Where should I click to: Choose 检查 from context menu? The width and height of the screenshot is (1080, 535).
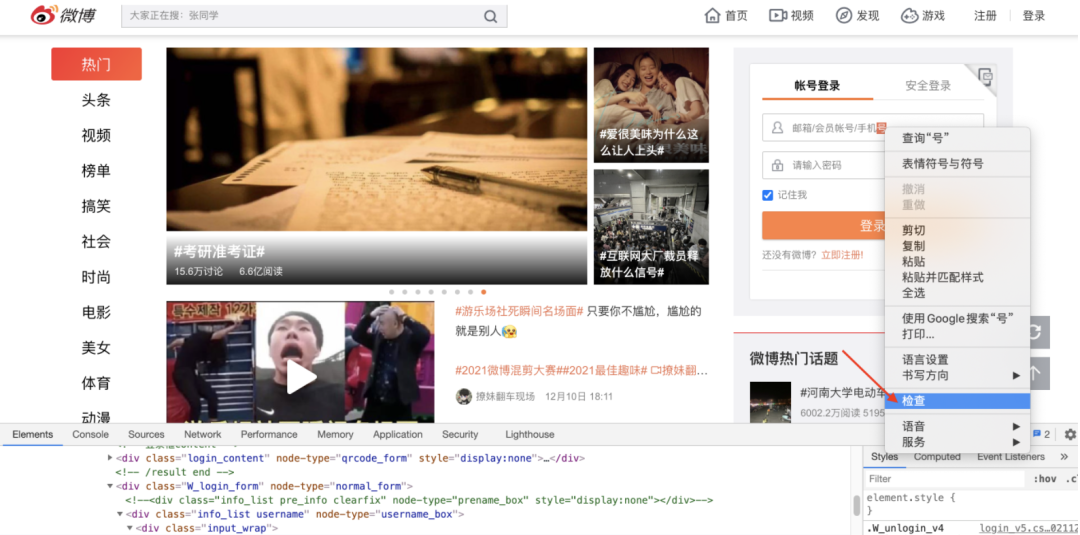tap(957, 400)
